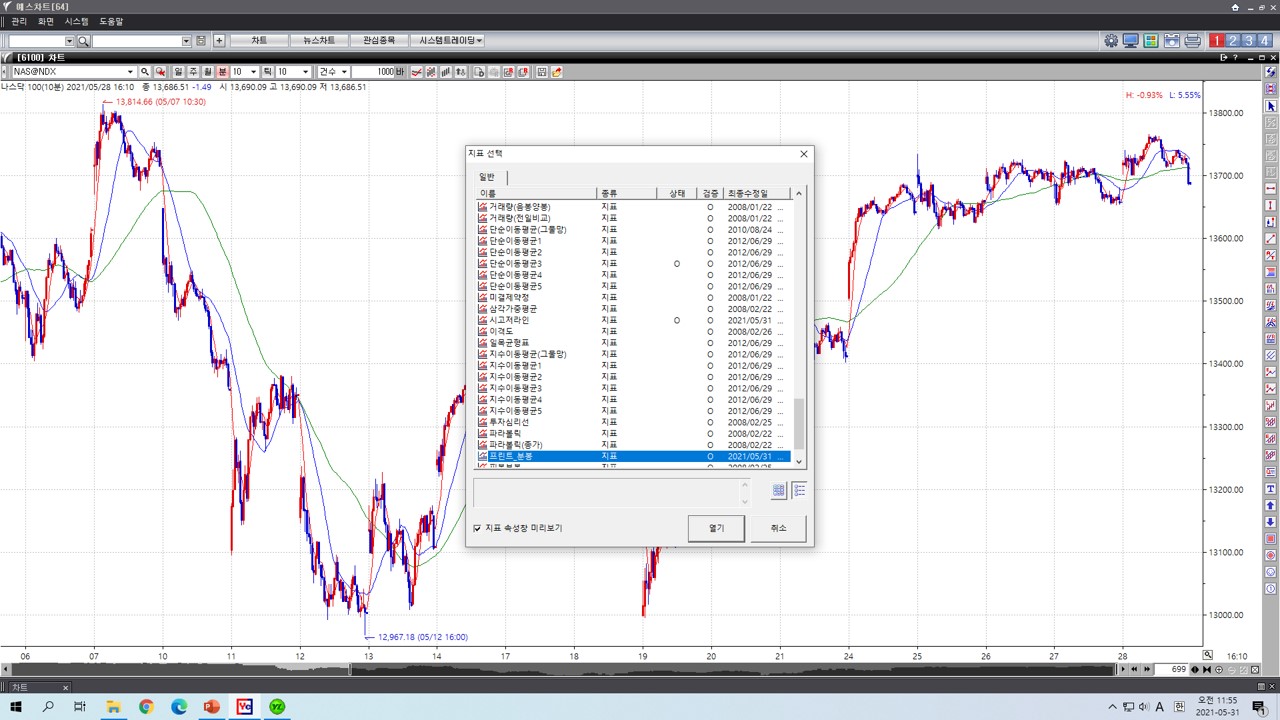
Task: Open settings via the gear icon
Action: coord(1111,41)
